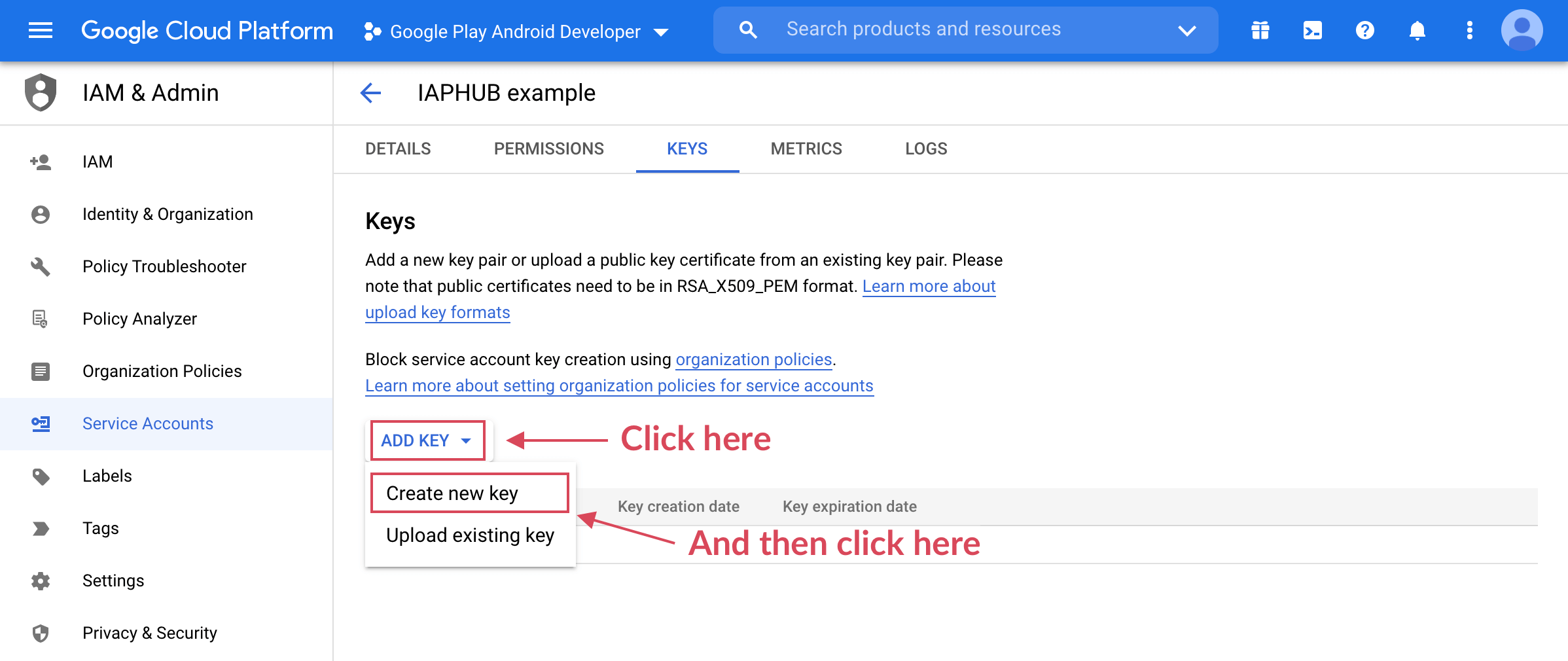Expand the search bar dropdown chevron
1568x661 pixels.
(x=1186, y=30)
